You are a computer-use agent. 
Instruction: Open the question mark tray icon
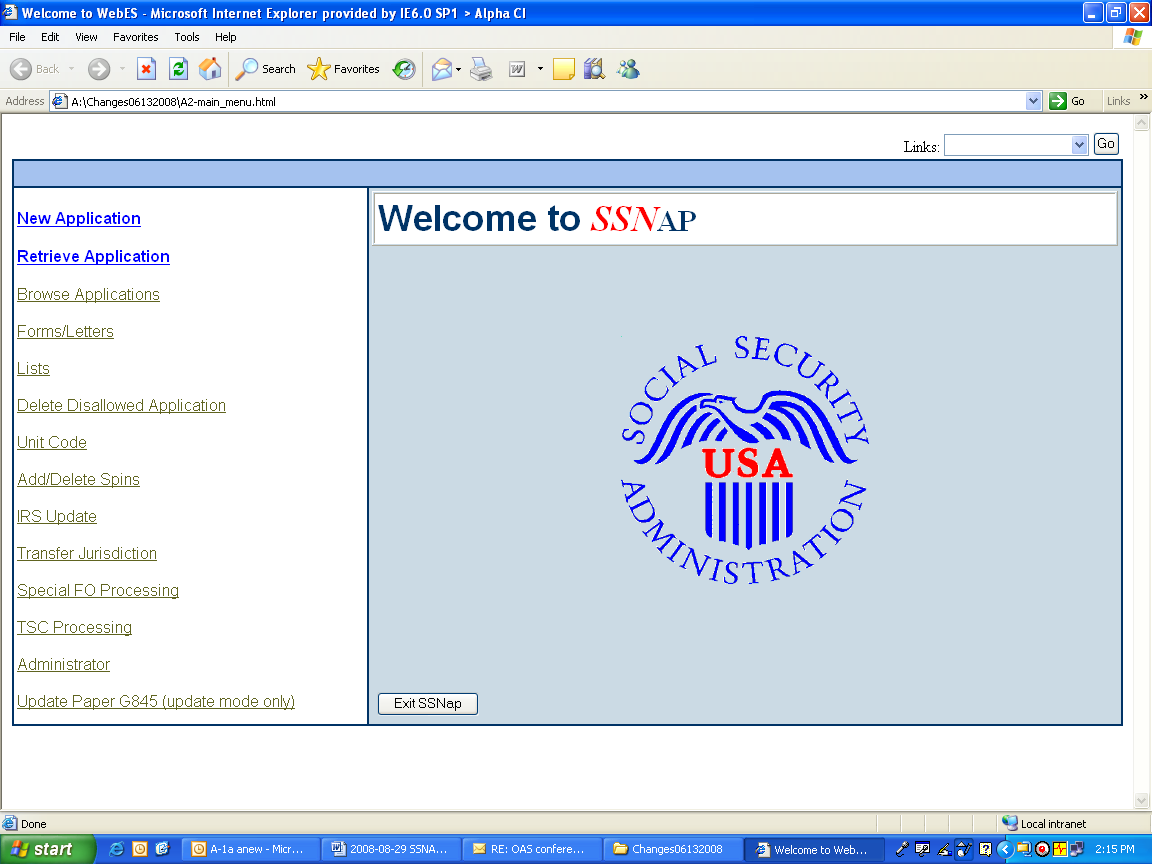pyautogui.click(x=985, y=849)
